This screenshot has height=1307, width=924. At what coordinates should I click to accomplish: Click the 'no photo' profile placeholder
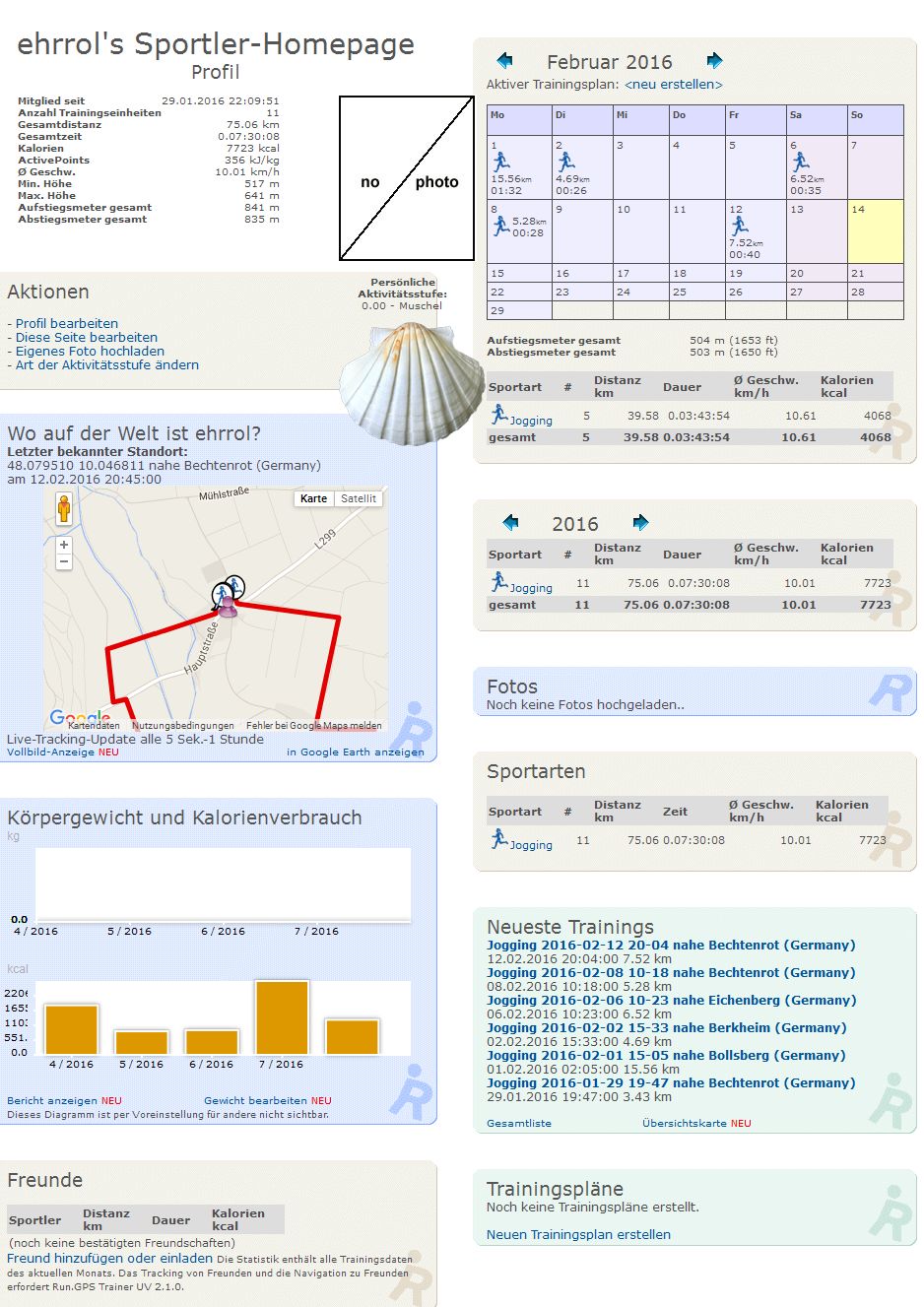pos(407,178)
